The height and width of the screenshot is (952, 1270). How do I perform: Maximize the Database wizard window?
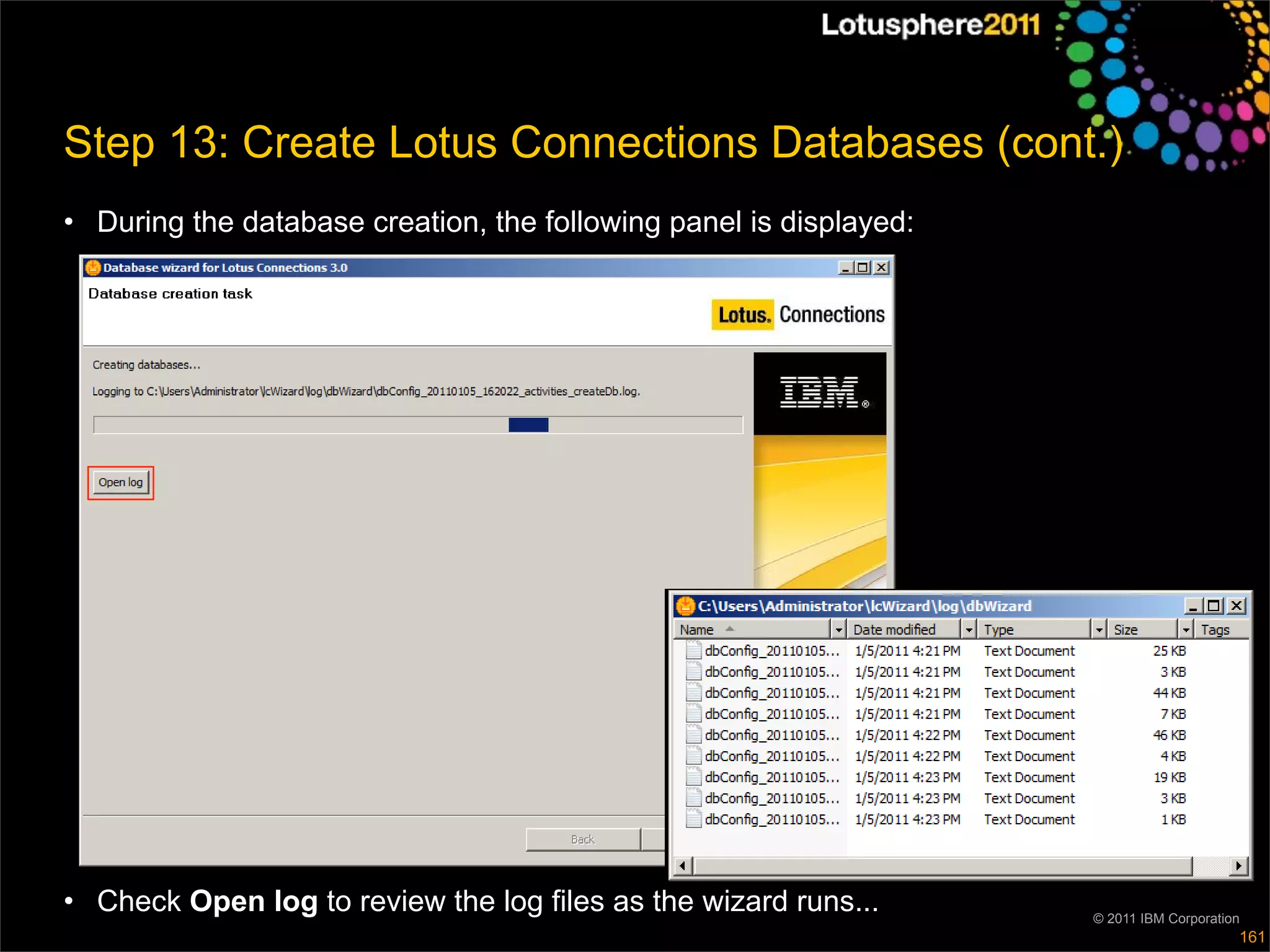coord(863,268)
